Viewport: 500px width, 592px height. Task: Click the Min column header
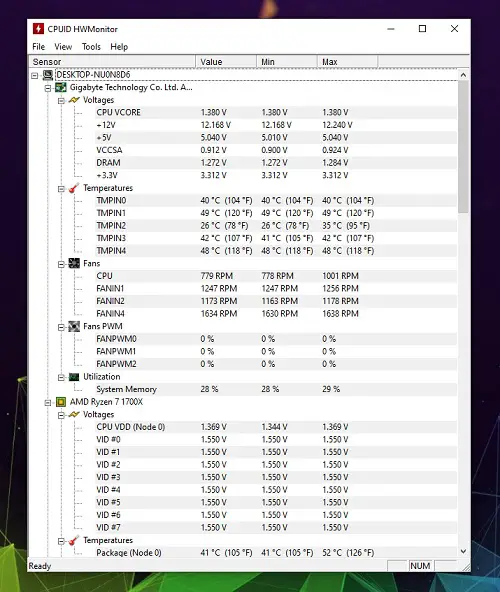click(x=287, y=62)
